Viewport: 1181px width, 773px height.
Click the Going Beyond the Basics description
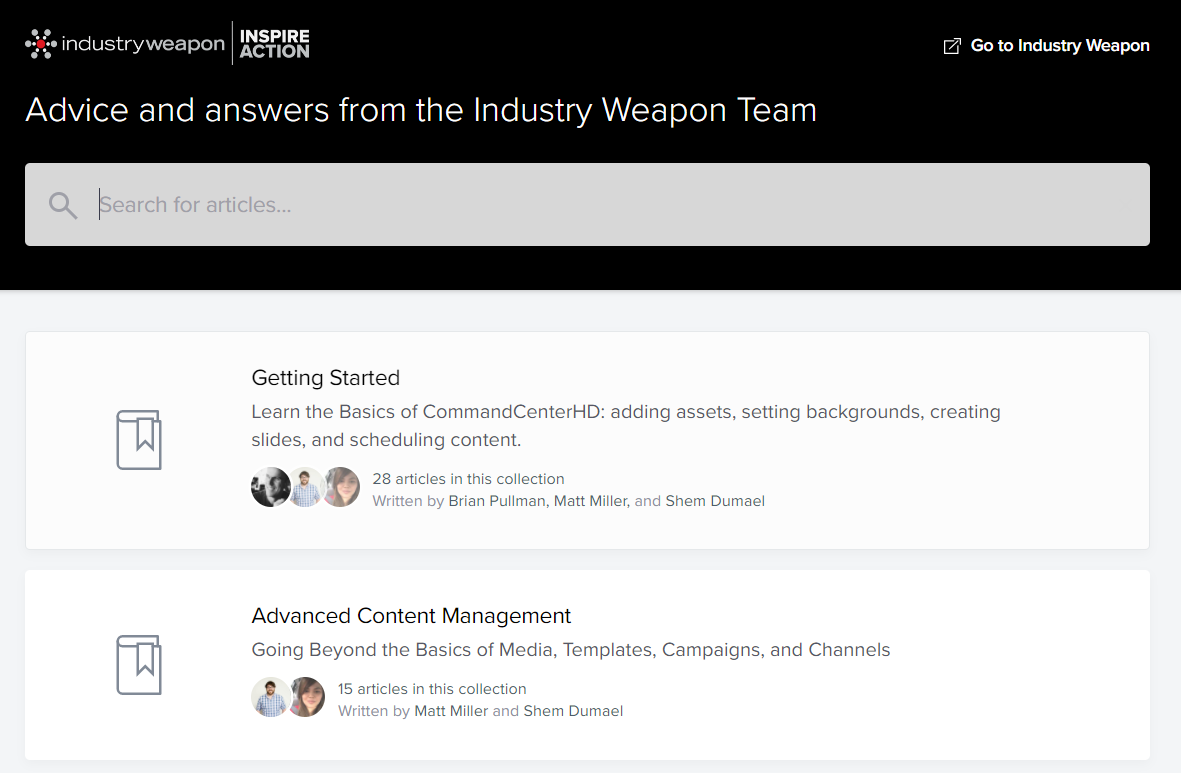click(x=571, y=649)
